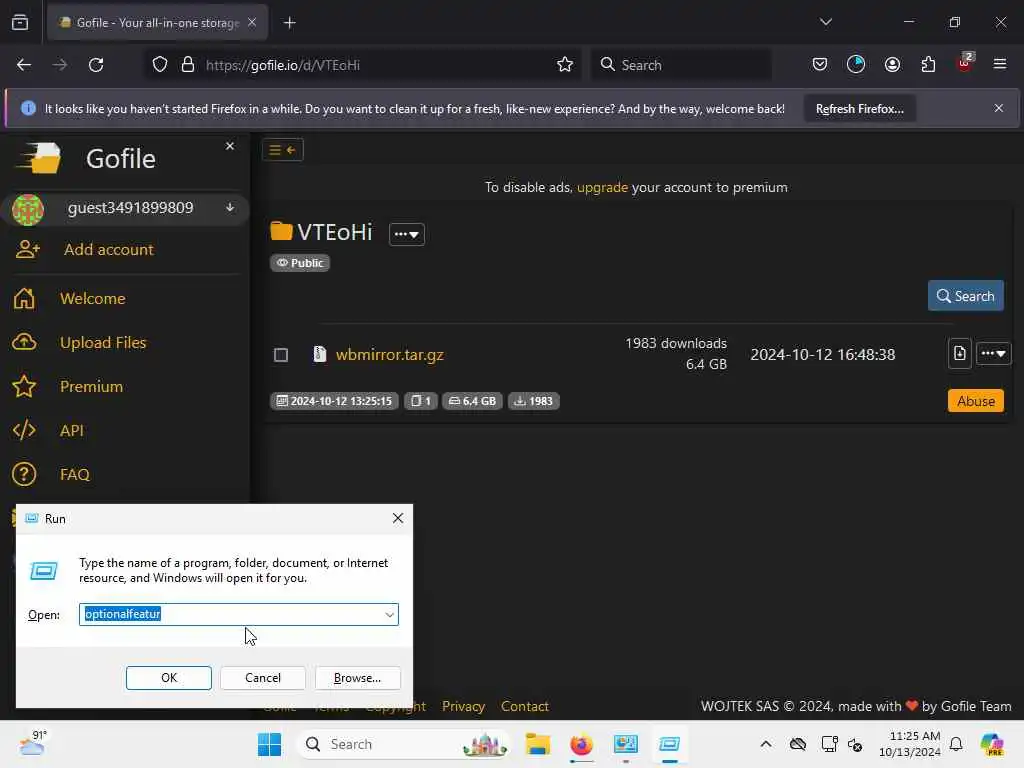This screenshot has height=768, width=1024.
Task: Click creation date badge 2024-10-12 13:25:15
Action: (334, 401)
